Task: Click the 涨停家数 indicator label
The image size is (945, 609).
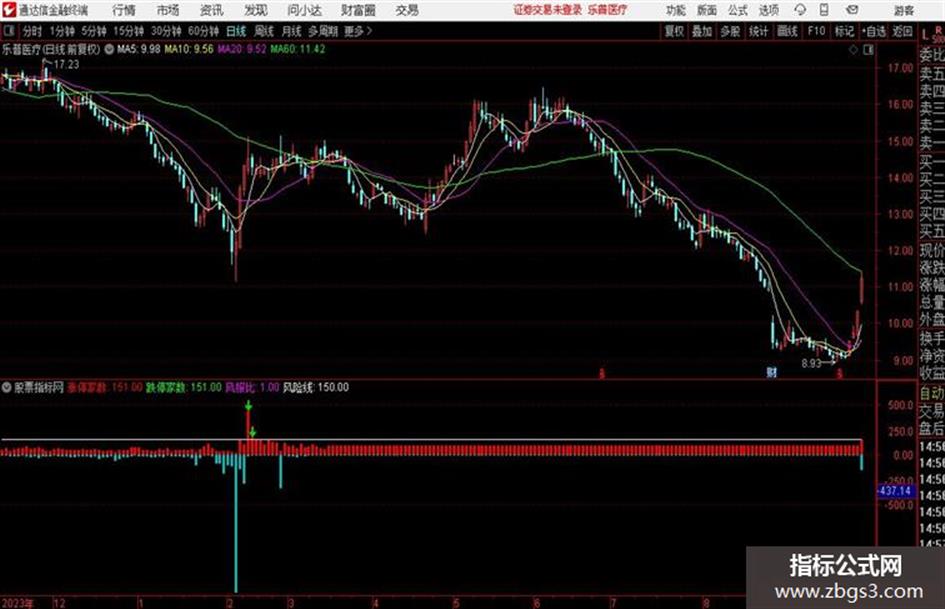Action: click(x=105, y=387)
